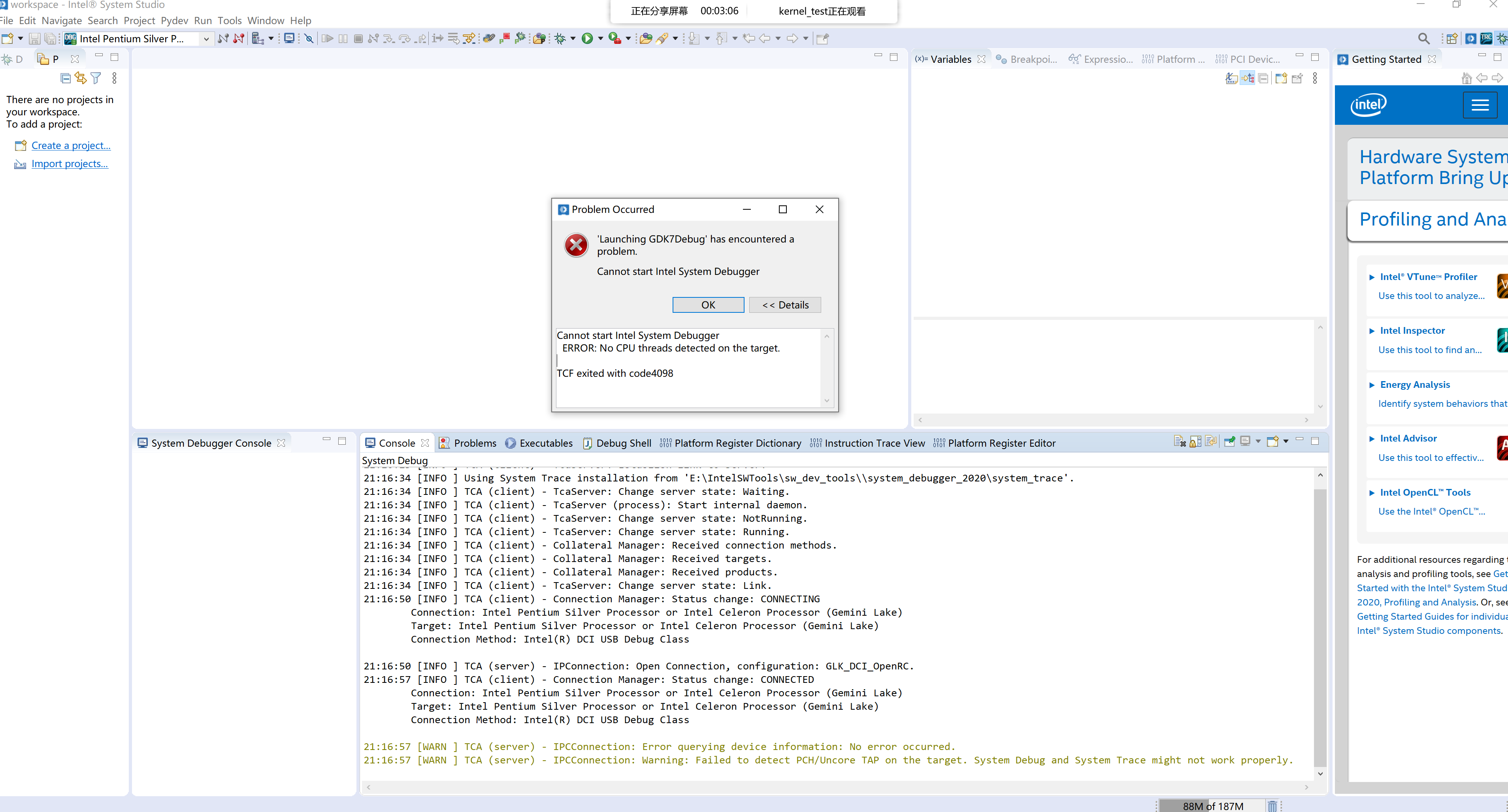The image size is (1508, 812).
Task: Switch to the Problems tab
Action: click(x=468, y=444)
